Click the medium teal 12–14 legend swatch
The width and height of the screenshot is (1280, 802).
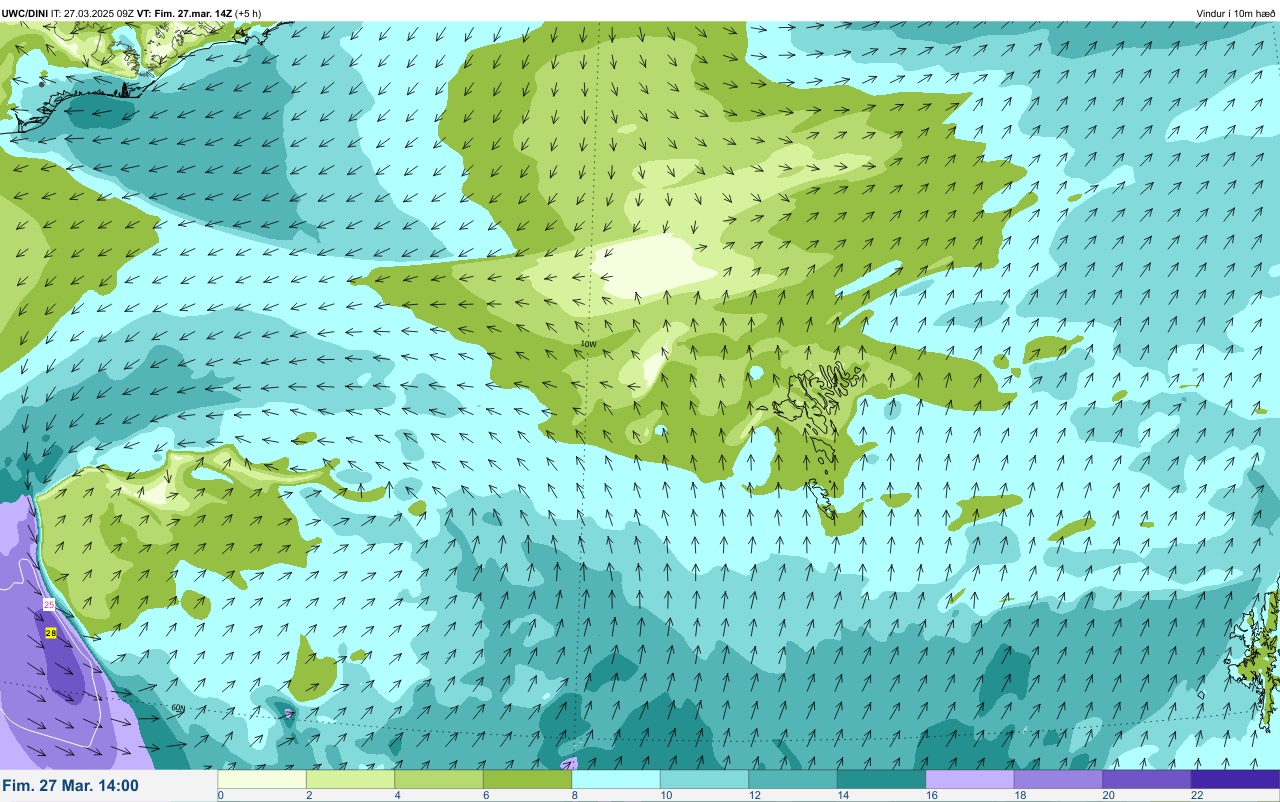tap(793, 779)
